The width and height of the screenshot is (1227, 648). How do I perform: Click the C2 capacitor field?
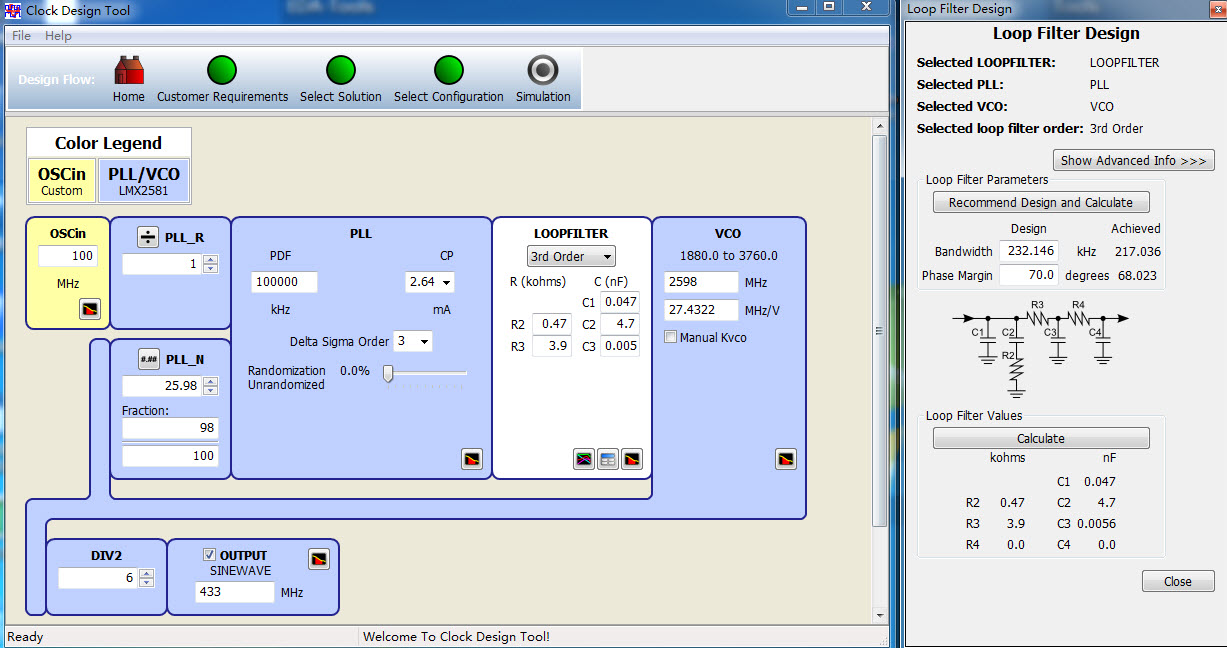pos(620,324)
